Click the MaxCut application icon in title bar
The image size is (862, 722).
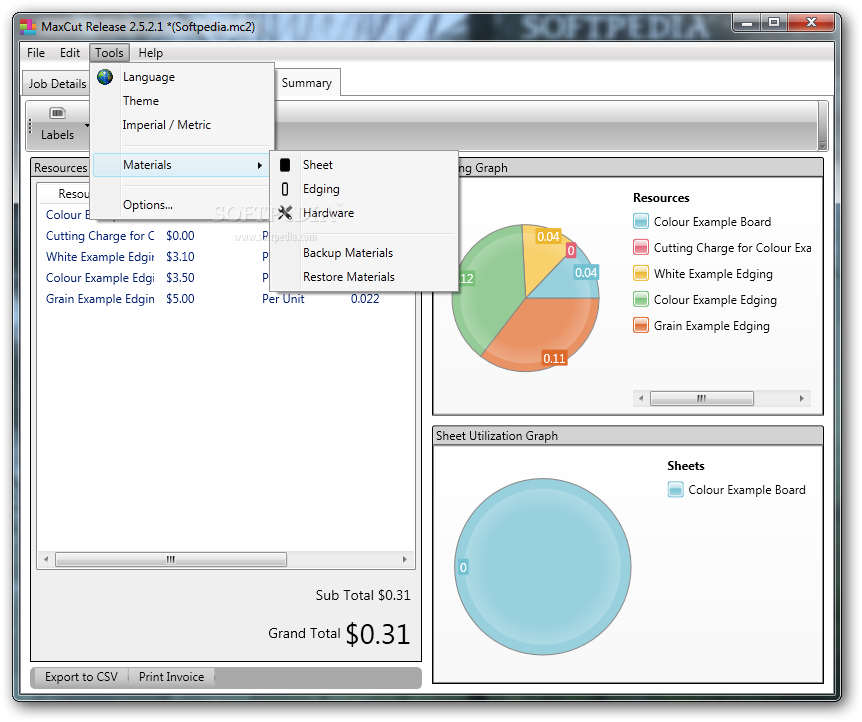click(x=27, y=26)
